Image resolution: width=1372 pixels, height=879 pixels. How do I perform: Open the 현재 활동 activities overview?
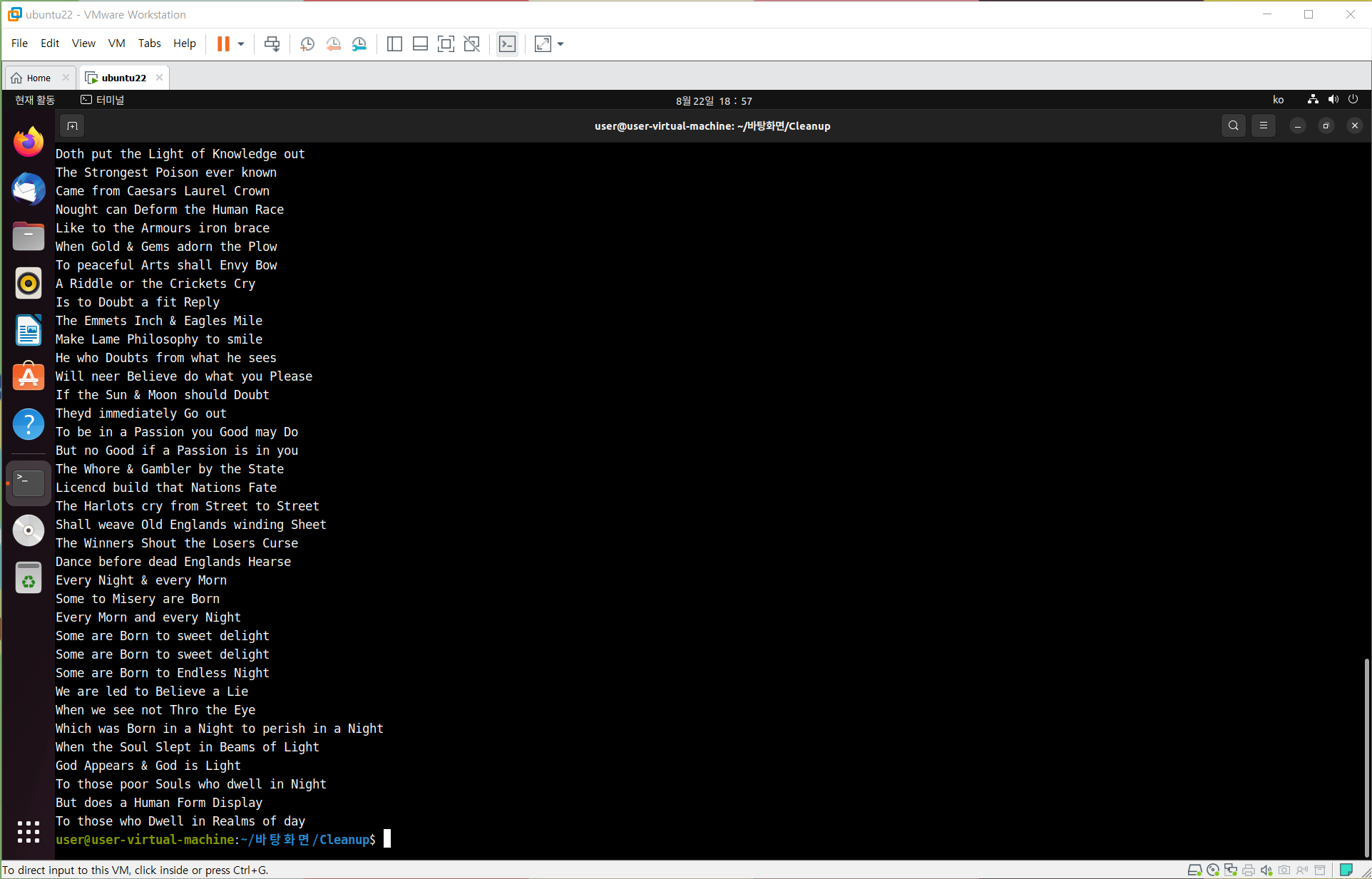(x=35, y=100)
